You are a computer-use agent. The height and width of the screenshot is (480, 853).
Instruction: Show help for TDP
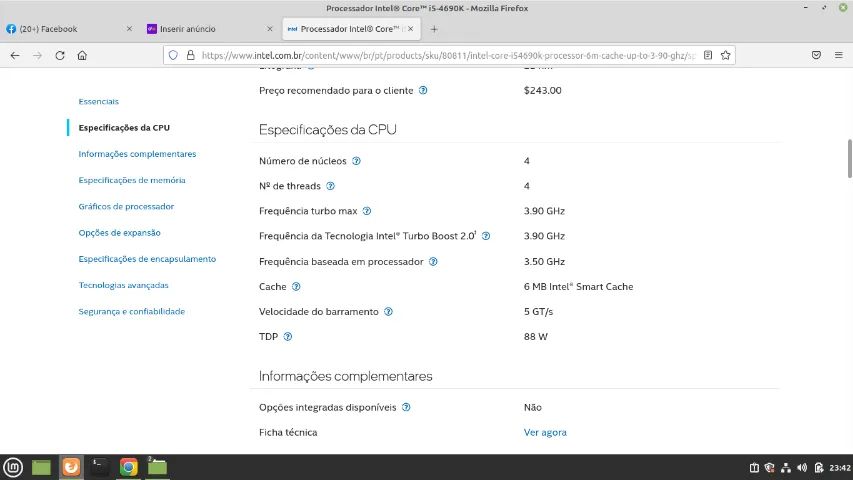[x=288, y=337]
